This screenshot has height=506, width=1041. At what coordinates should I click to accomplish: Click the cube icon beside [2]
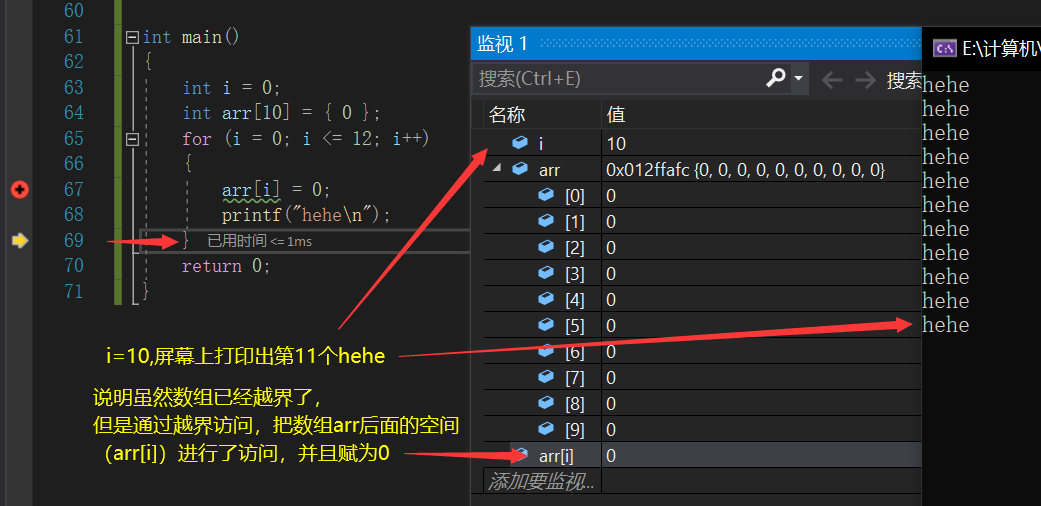[546, 247]
